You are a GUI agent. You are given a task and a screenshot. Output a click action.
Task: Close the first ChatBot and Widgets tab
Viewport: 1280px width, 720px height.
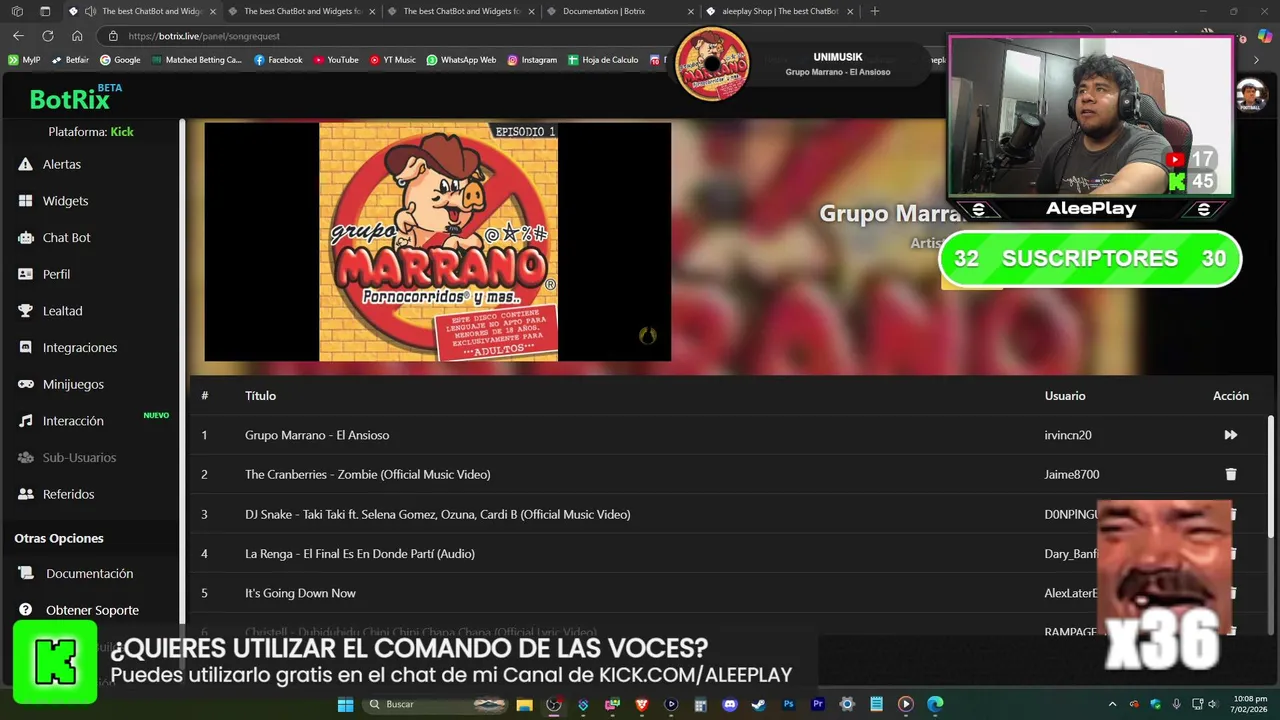(x=212, y=11)
